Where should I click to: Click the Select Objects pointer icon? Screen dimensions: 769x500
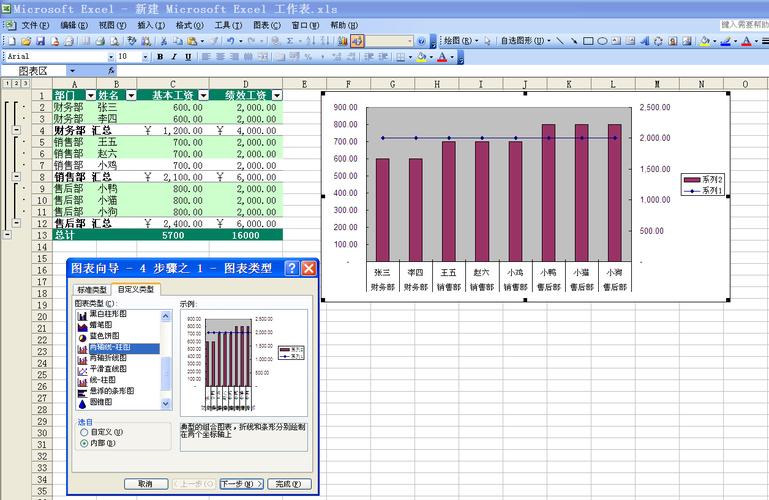(487, 41)
